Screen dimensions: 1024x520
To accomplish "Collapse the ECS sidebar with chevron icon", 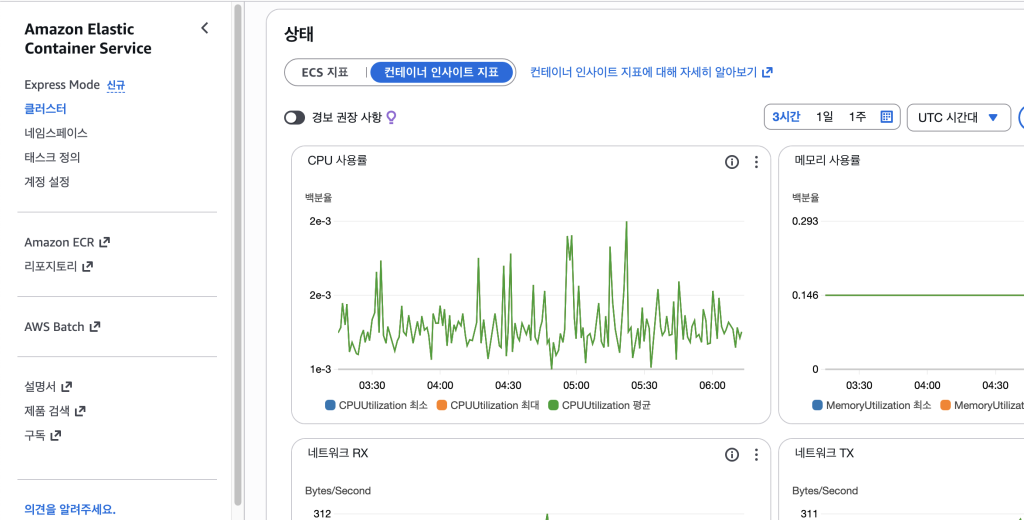I will click(x=204, y=28).
